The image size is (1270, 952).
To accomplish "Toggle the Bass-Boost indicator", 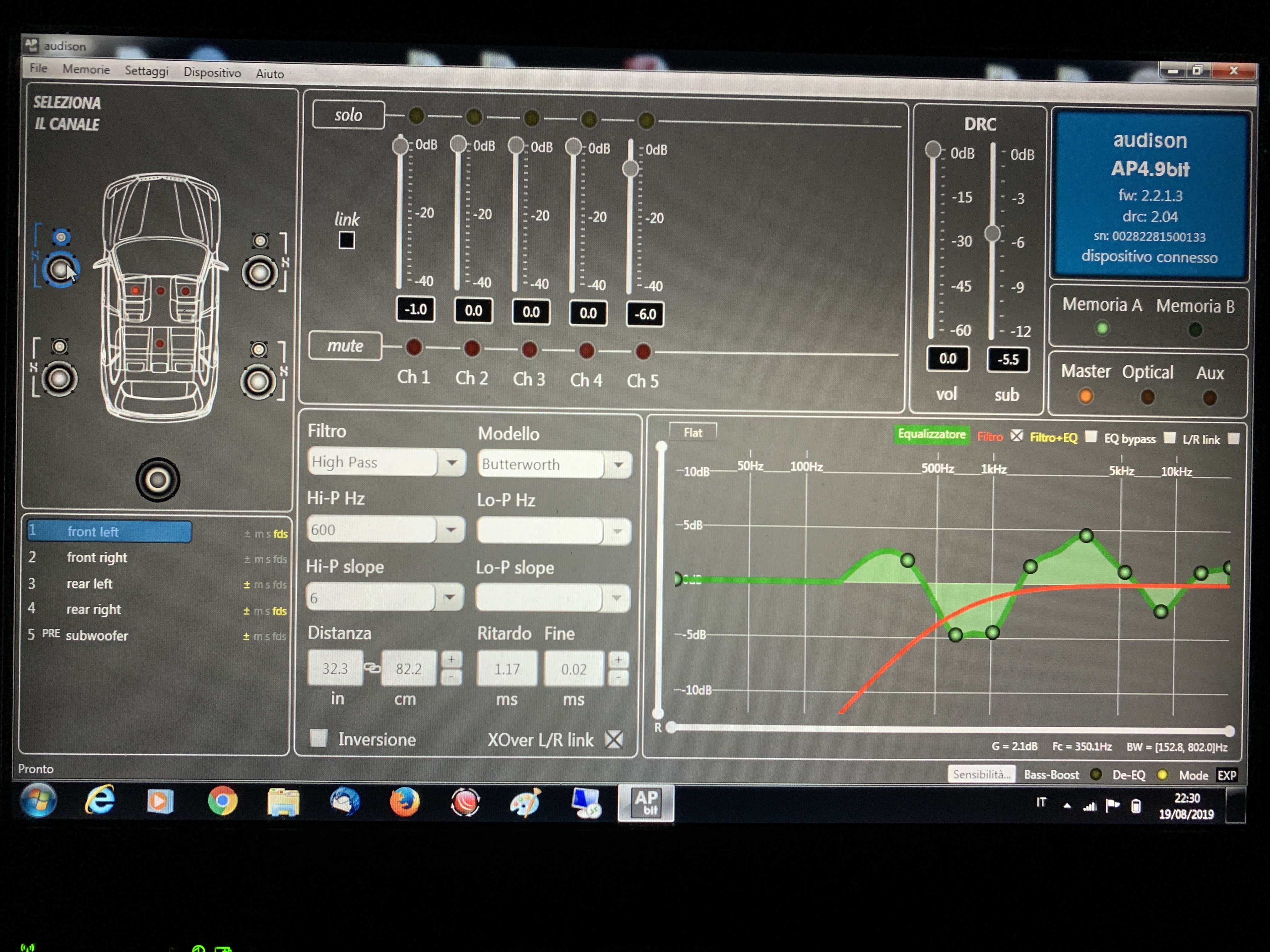I will [1096, 774].
